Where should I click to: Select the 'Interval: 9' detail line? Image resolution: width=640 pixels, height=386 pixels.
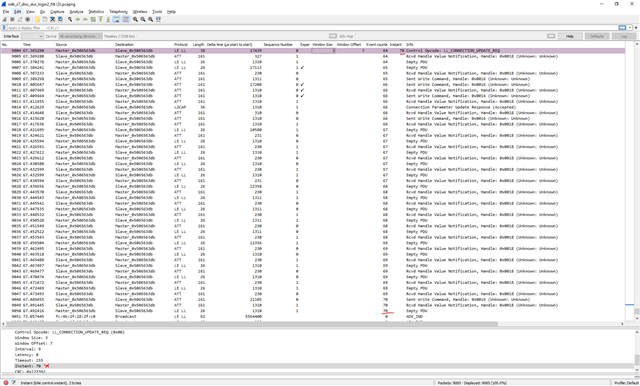28,349
